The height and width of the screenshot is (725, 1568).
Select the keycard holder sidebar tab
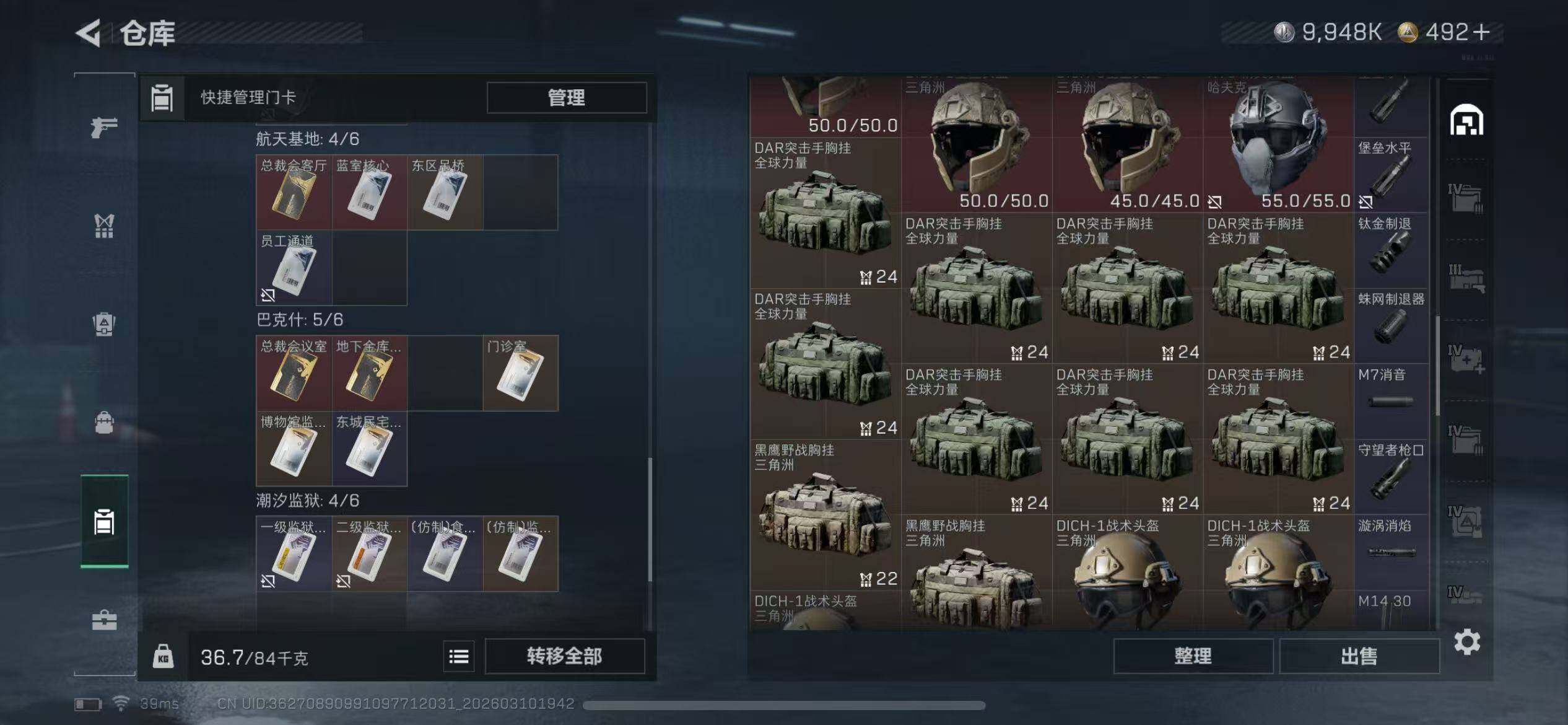[104, 521]
